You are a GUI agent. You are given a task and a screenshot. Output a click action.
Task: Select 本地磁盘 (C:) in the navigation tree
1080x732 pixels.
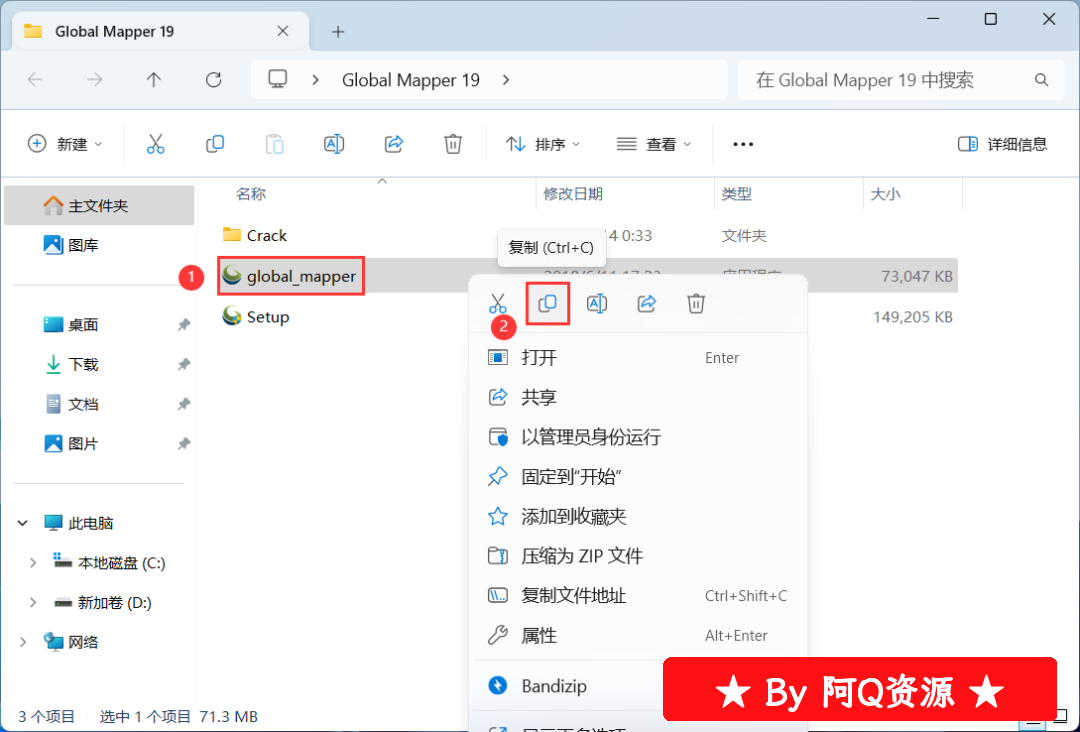(x=121, y=563)
